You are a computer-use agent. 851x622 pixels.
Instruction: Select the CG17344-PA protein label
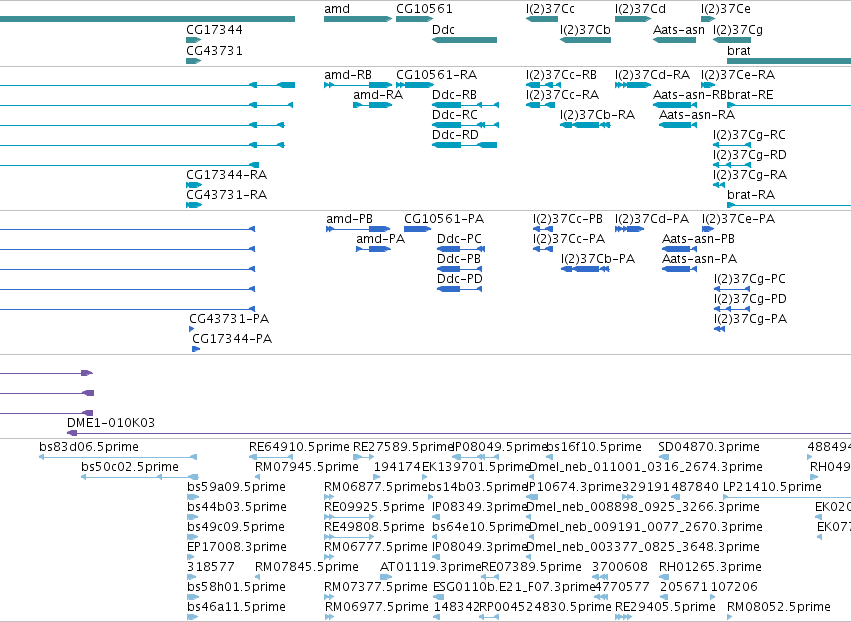(x=232, y=338)
